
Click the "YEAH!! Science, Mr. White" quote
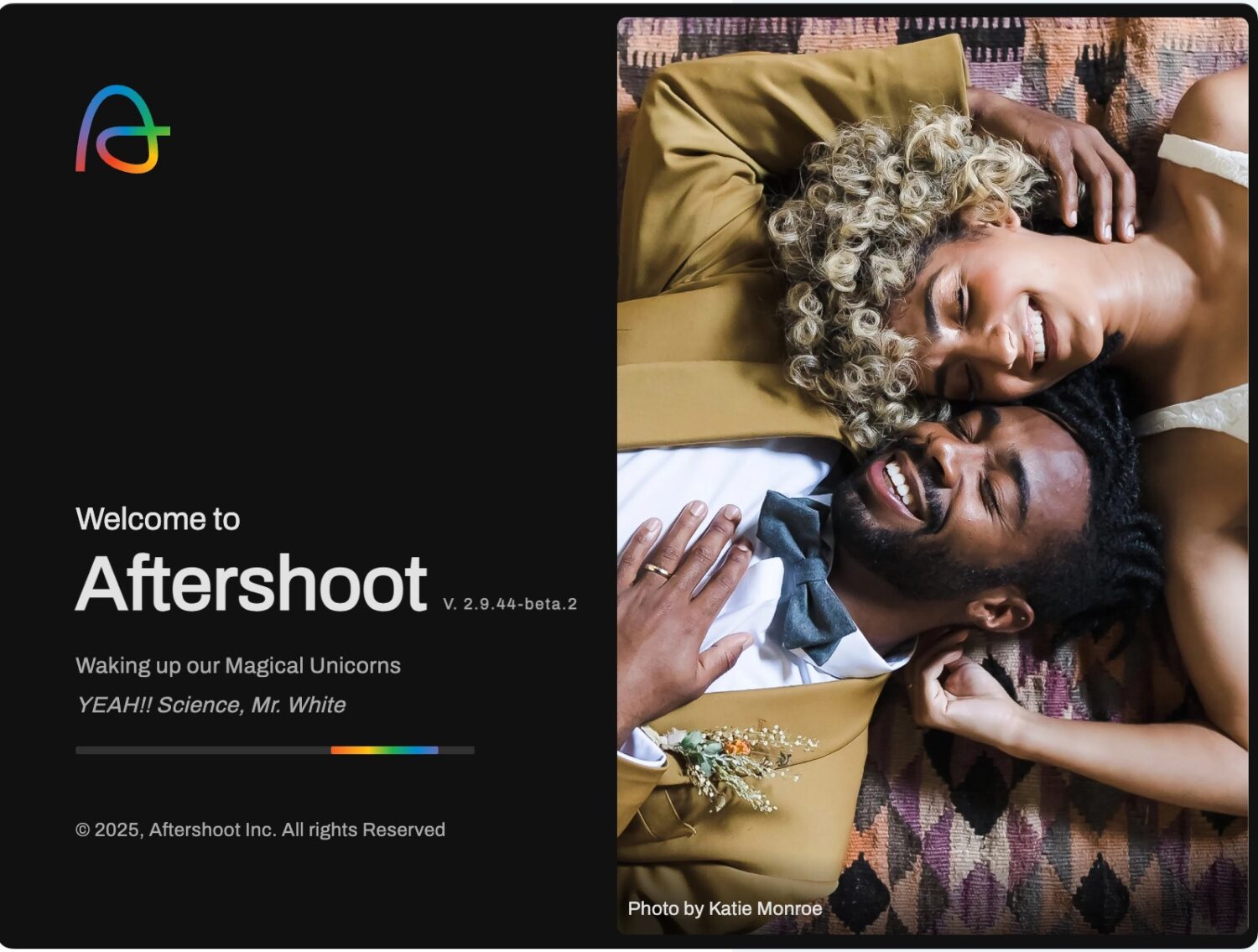(211, 705)
